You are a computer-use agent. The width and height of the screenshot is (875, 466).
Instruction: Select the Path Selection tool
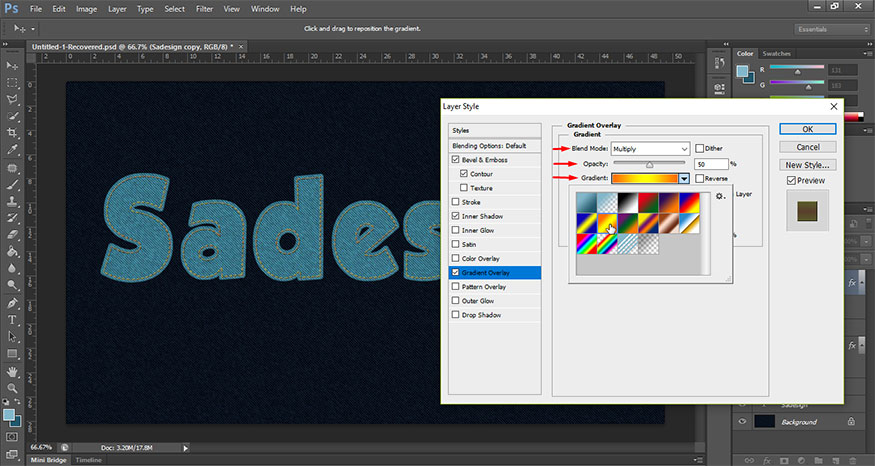point(12,337)
